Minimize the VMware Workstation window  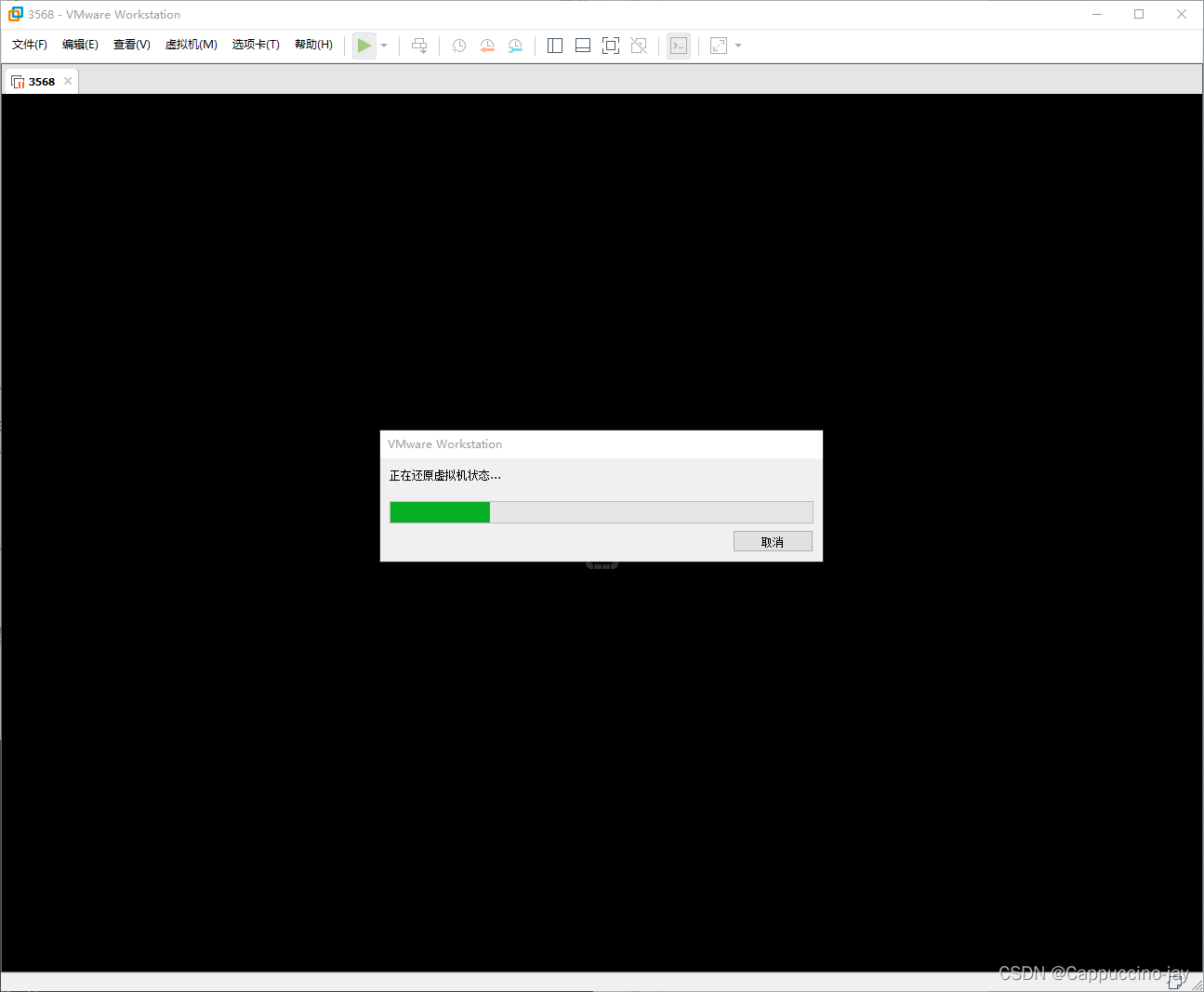pos(1097,14)
